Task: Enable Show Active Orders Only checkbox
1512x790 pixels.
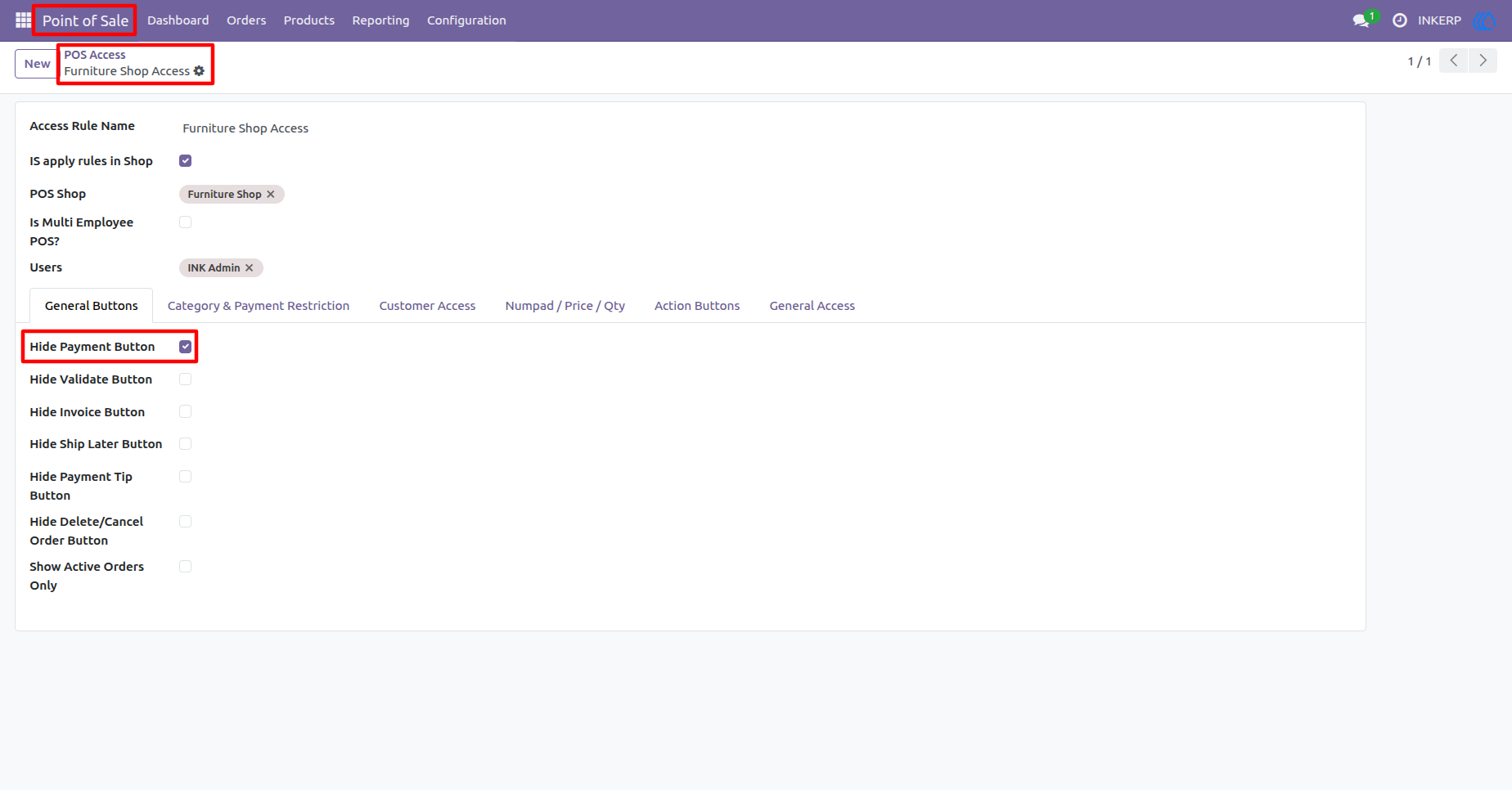Action: [186, 567]
